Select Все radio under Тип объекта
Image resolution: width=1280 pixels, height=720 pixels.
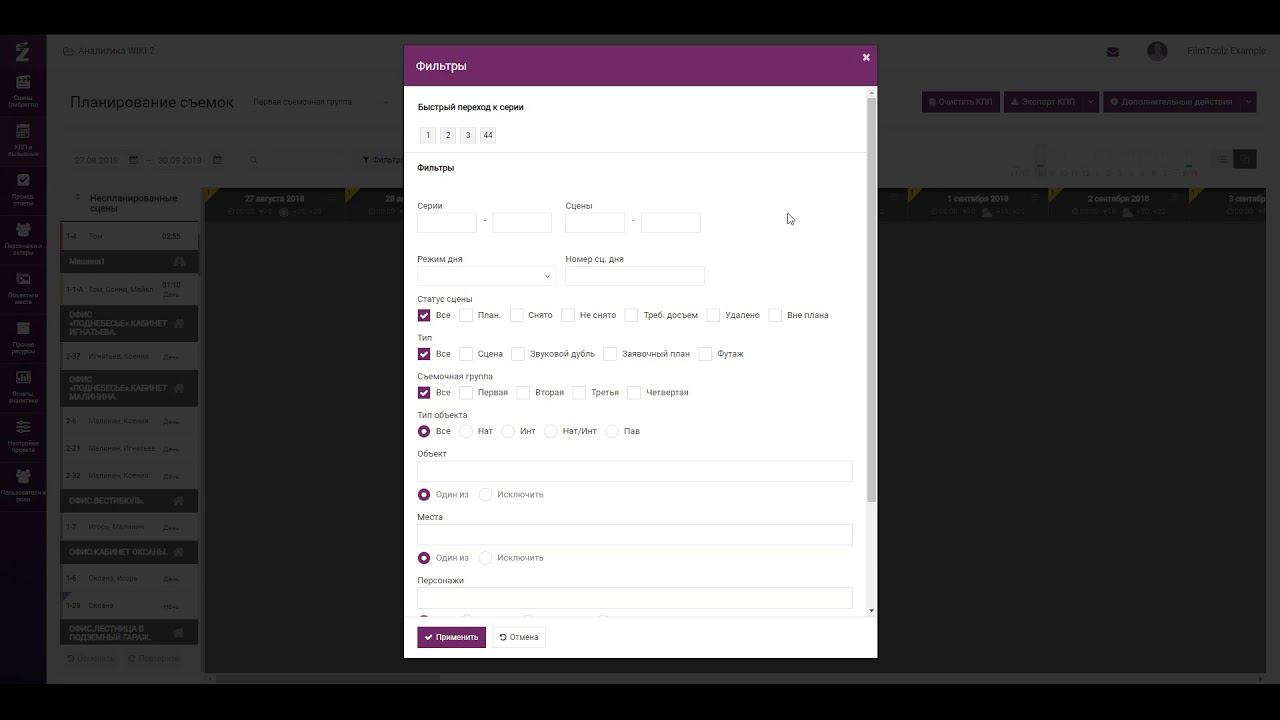(x=424, y=431)
